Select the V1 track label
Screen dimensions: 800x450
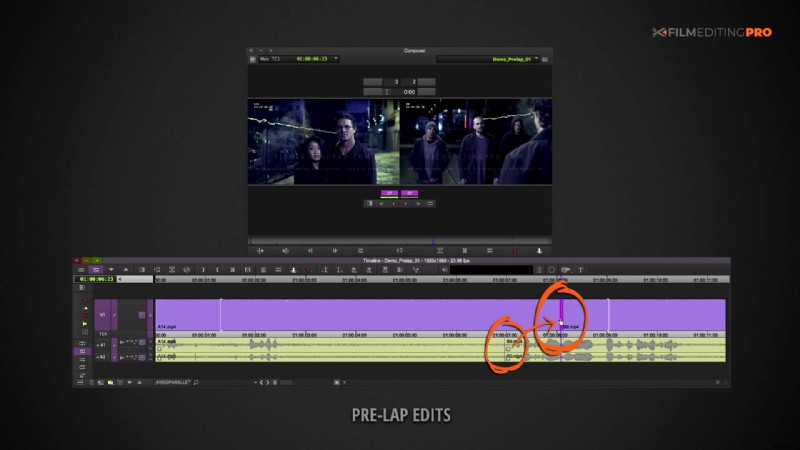[x=103, y=315]
